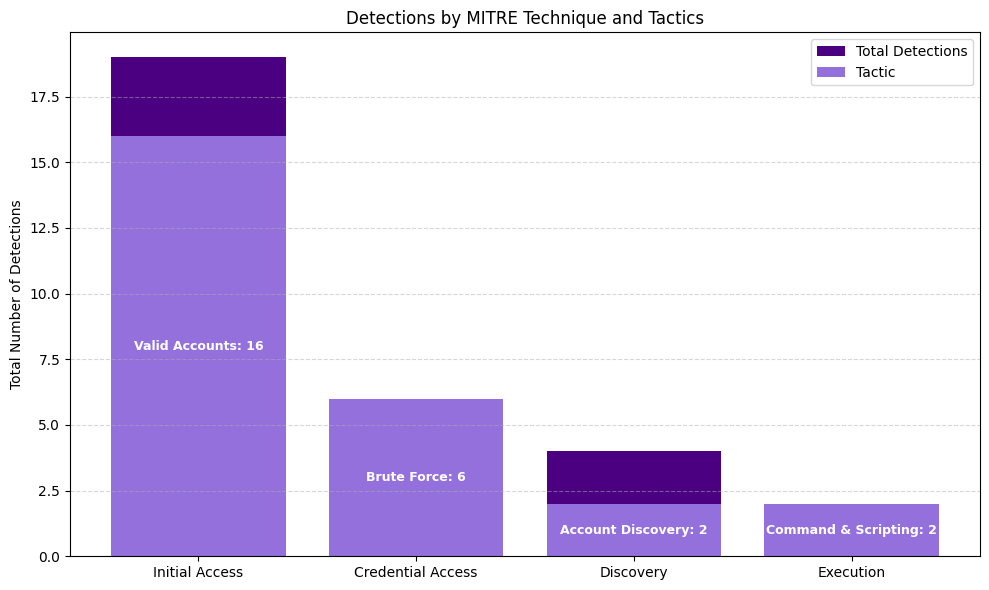
Task: Click the y-axis title 'Total Number of Detections'
Action: pyautogui.click(x=16, y=295)
